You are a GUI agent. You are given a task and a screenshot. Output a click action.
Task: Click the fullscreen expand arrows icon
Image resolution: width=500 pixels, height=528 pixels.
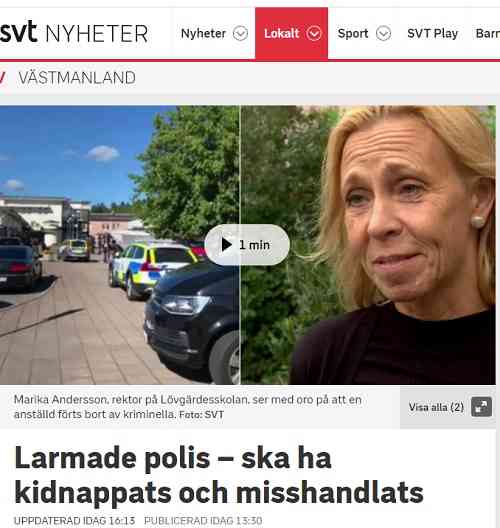tap(481, 407)
